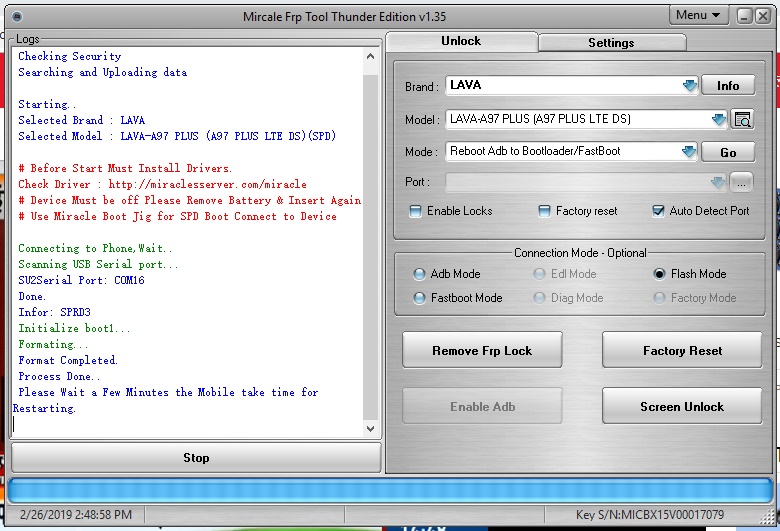Select the Edl Mode radio button

coord(539,274)
